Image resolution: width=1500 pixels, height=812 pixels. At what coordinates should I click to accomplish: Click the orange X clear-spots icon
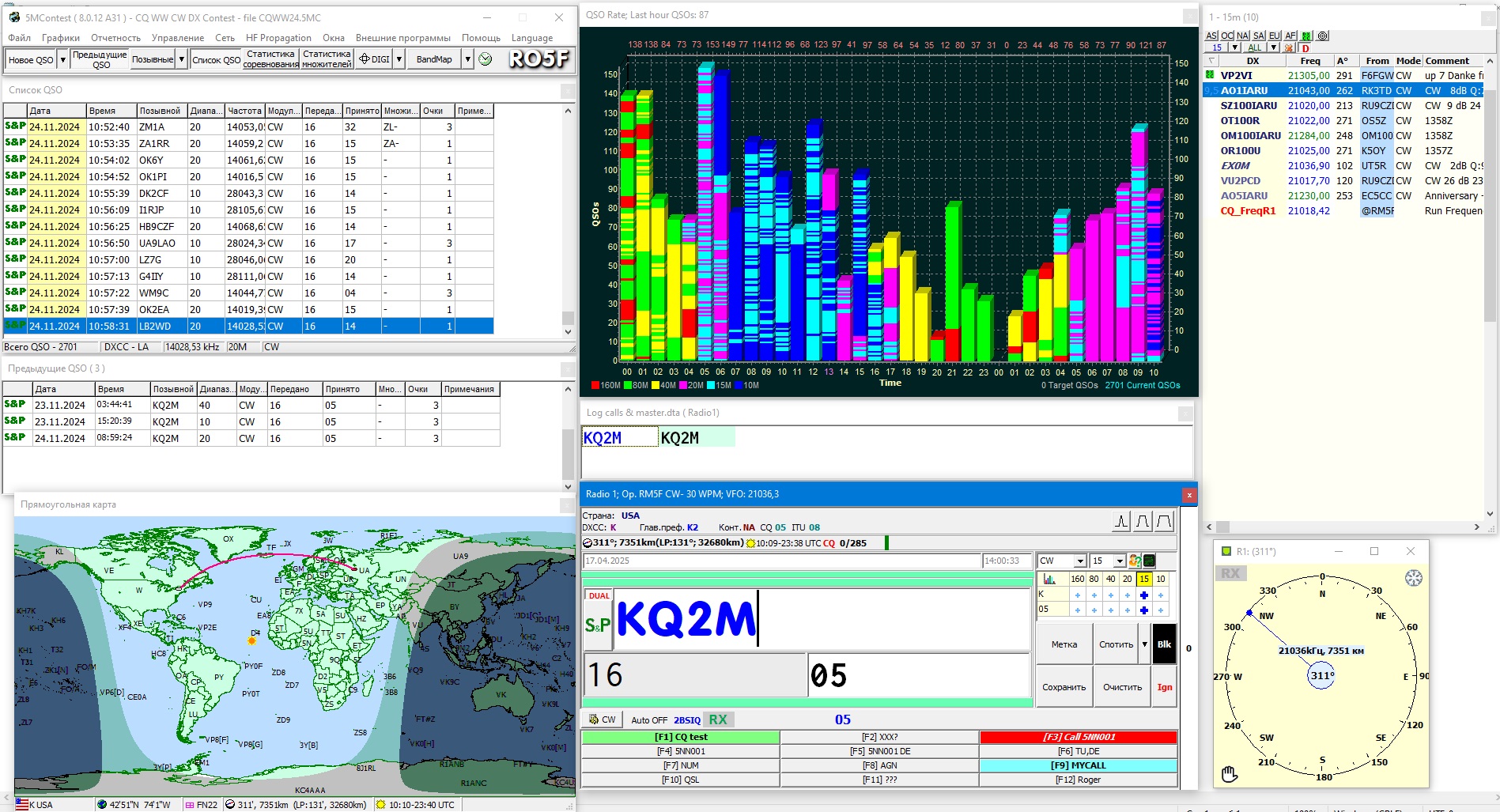point(1289,48)
